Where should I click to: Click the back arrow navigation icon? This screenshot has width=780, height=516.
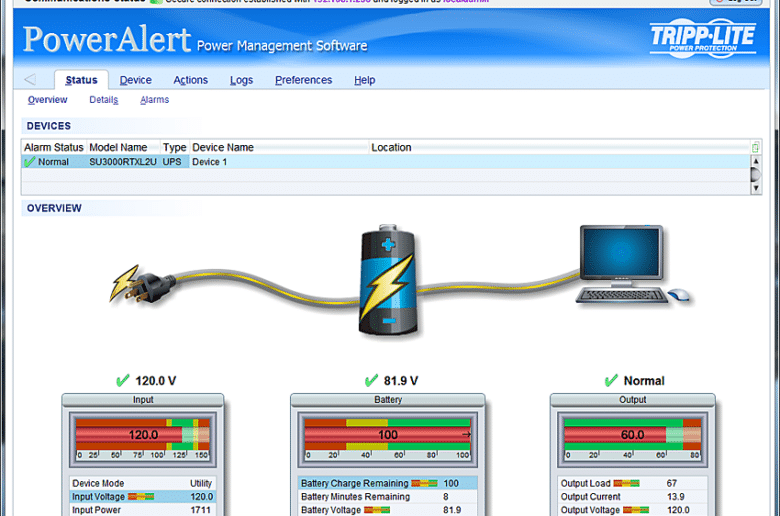click(x=30, y=79)
